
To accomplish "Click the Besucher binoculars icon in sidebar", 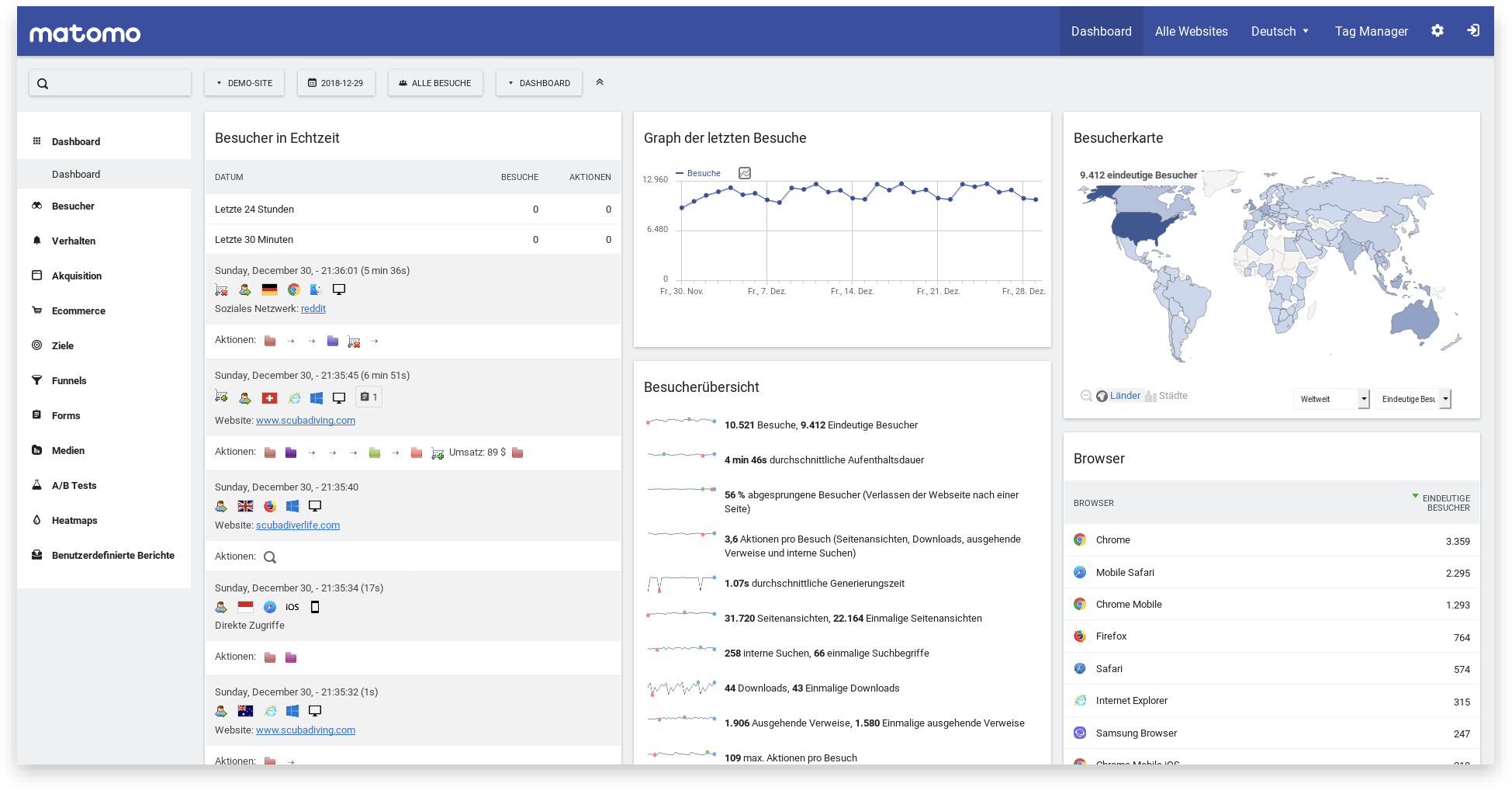I will coord(36,206).
